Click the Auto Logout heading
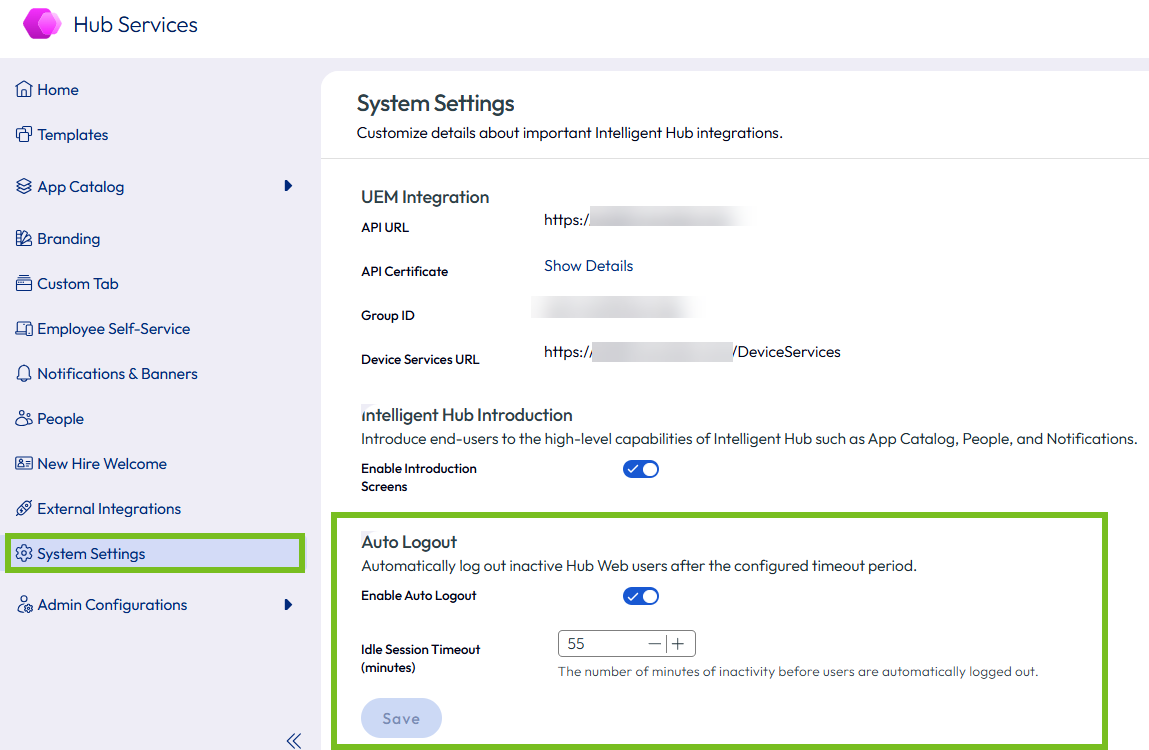The height and width of the screenshot is (750, 1149). [409, 542]
